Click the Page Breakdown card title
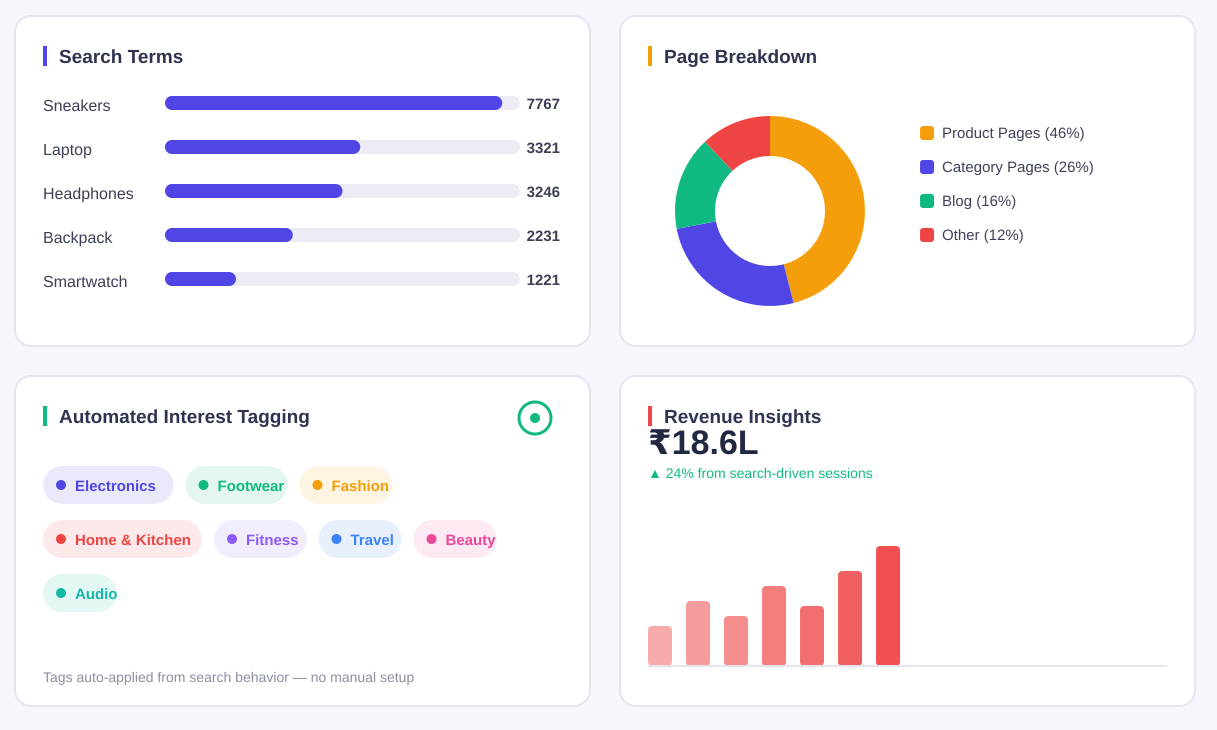The width and height of the screenshot is (1217, 730). click(740, 57)
